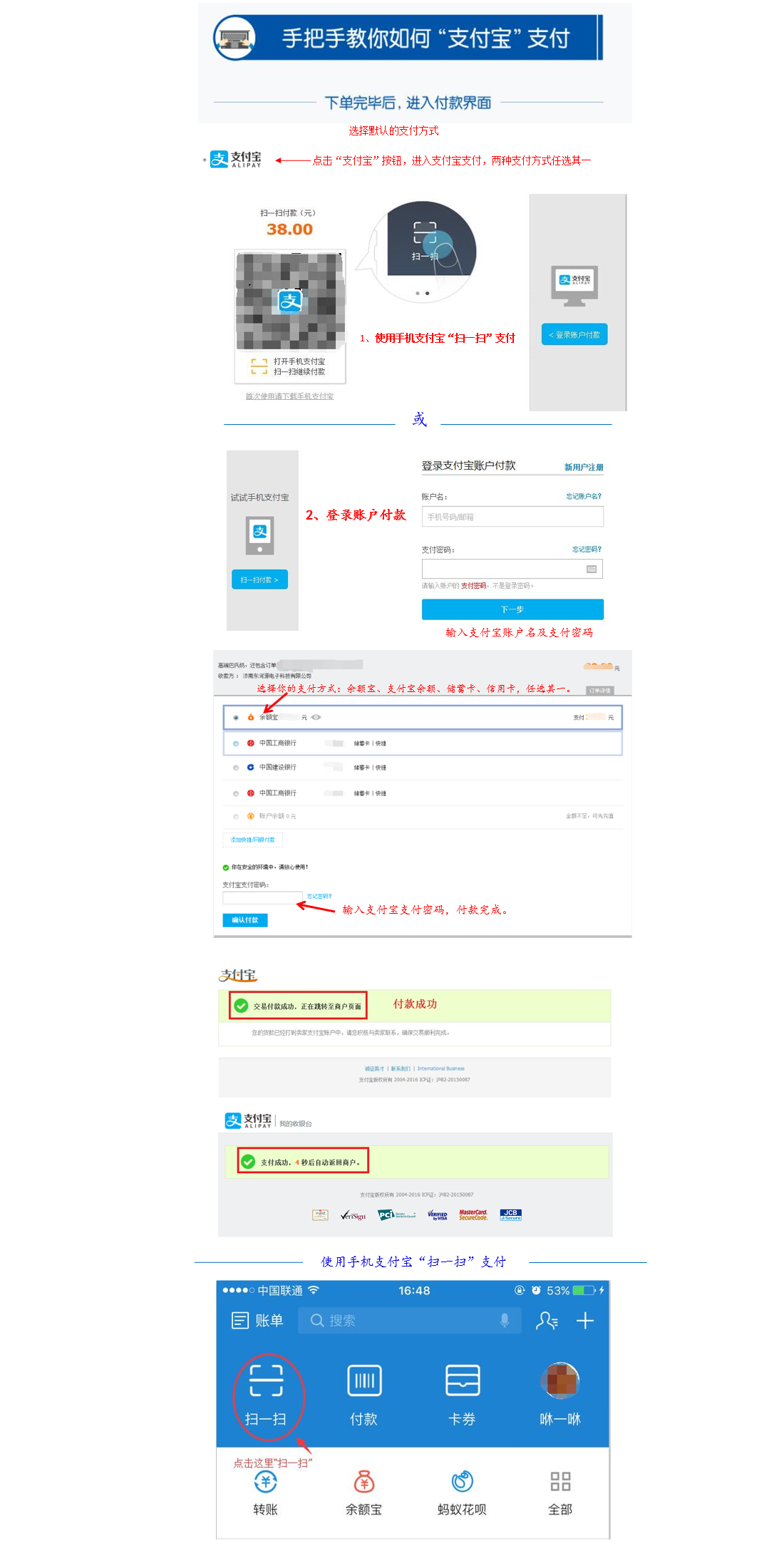This screenshot has height=1568, width=784.
Task: Click the green check next to 交易付款成功
Action: point(241,1006)
